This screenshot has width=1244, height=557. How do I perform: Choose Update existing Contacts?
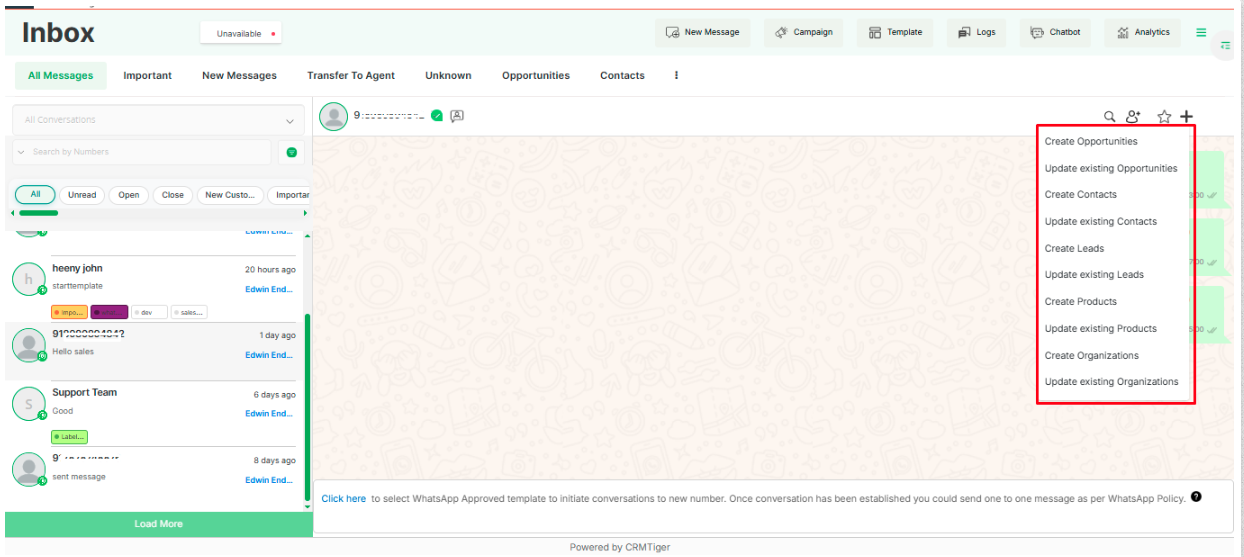(x=1101, y=221)
